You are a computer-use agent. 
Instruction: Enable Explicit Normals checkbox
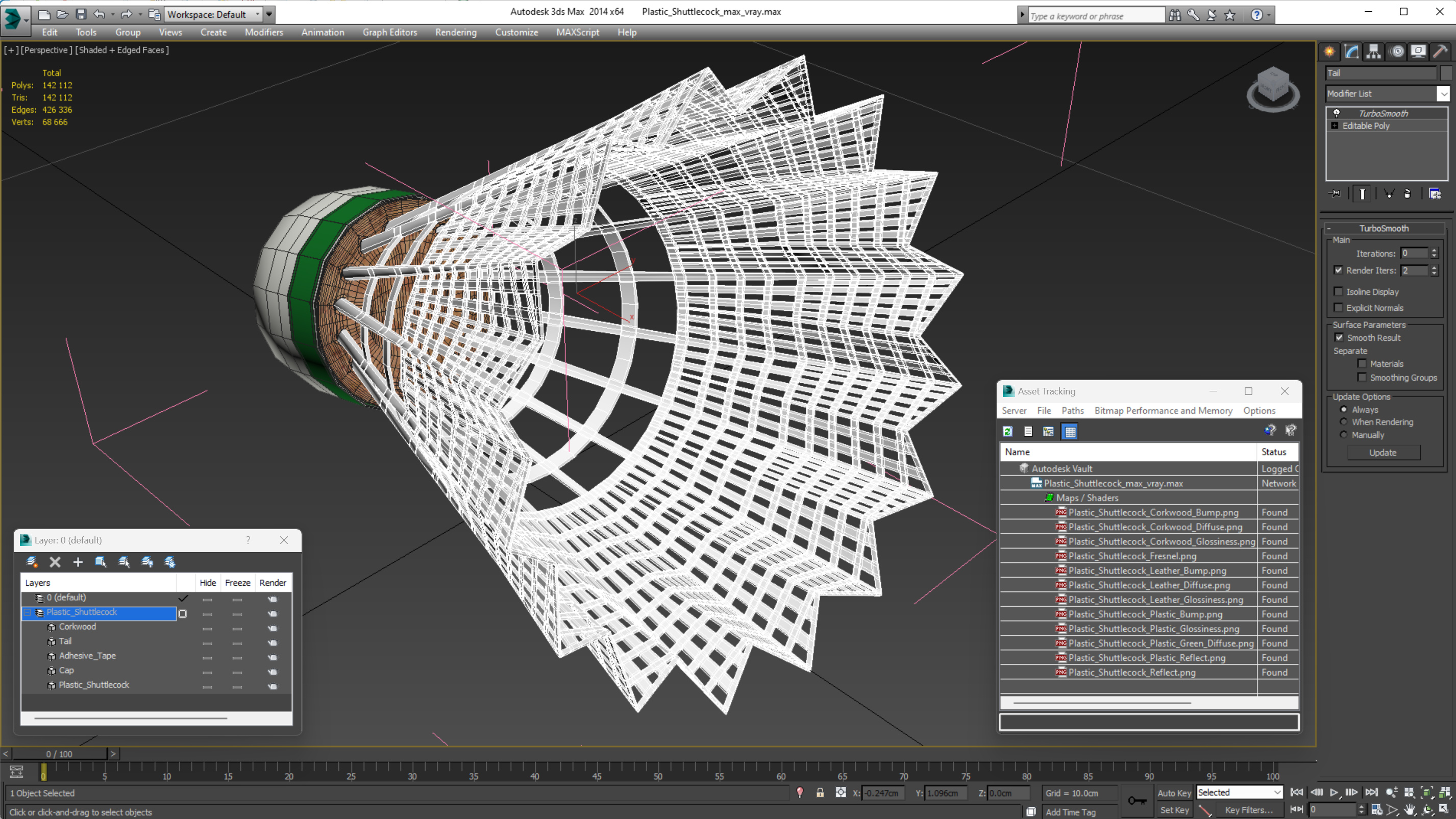click(x=1339, y=308)
